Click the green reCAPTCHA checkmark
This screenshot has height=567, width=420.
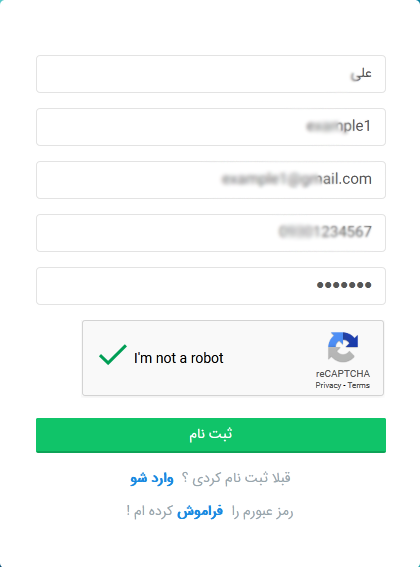tap(113, 354)
